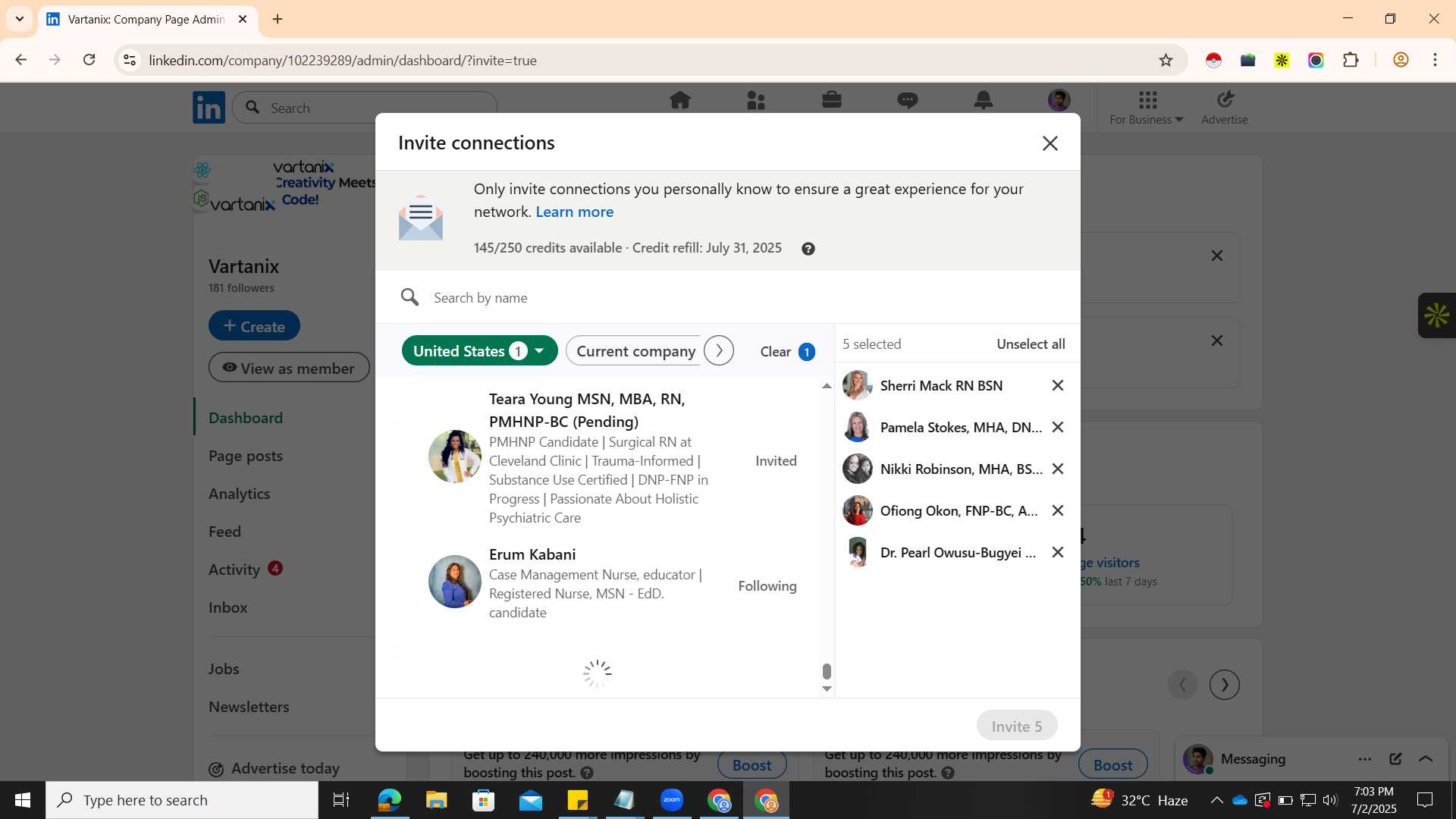1456x819 pixels.
Task: Remove Pamela Stokes from the selected list
Action: click(1058, 427)
